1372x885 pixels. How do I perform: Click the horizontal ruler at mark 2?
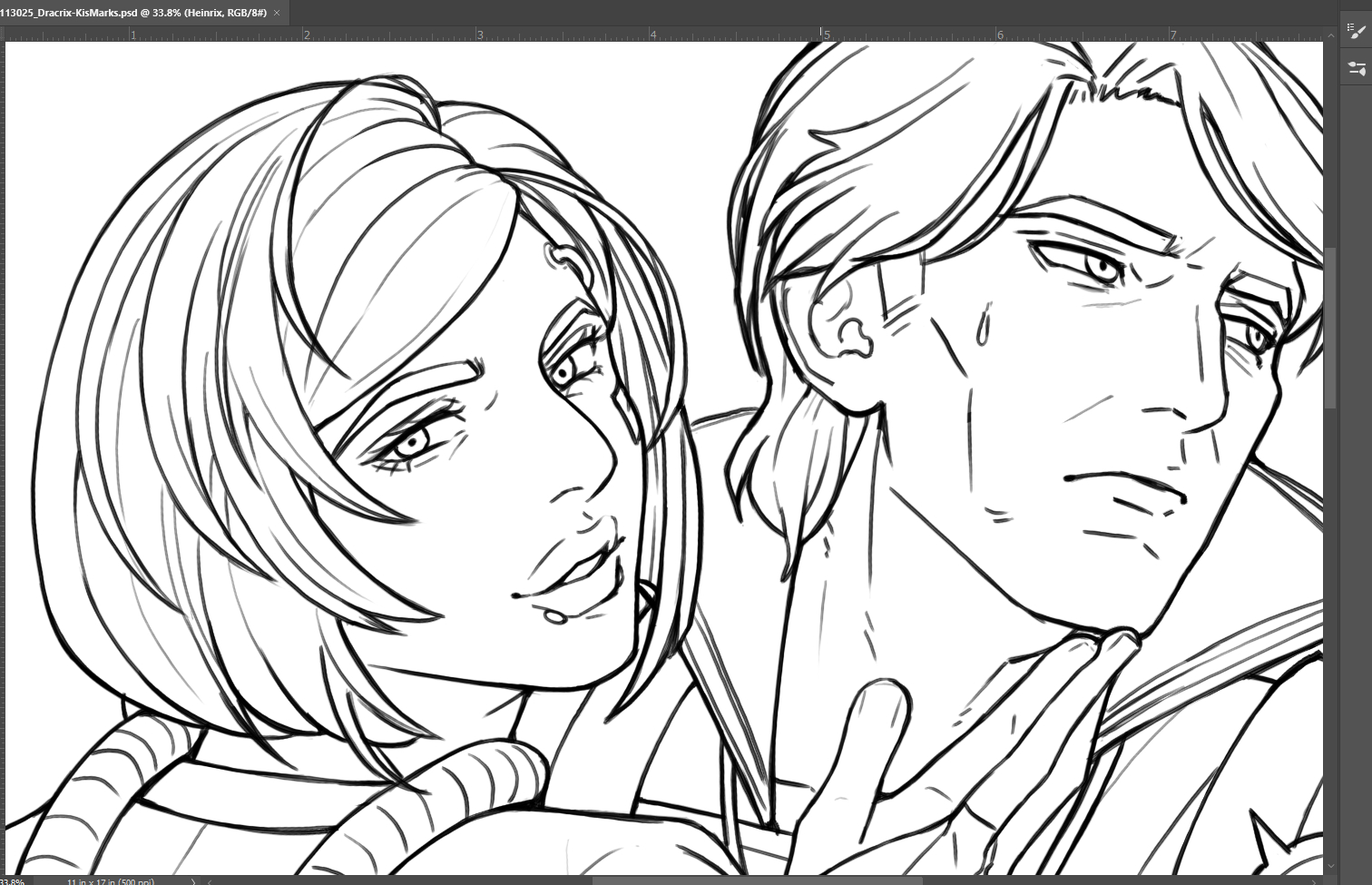pyautogui.click(x=307, y=35)
